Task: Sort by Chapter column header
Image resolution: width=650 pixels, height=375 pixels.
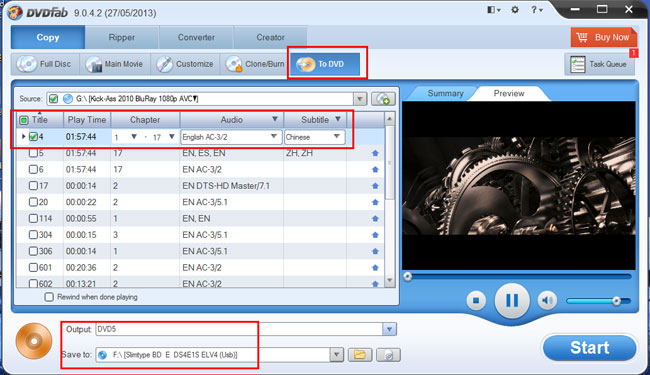Action: pyautogui.click(x=145, y=120)
